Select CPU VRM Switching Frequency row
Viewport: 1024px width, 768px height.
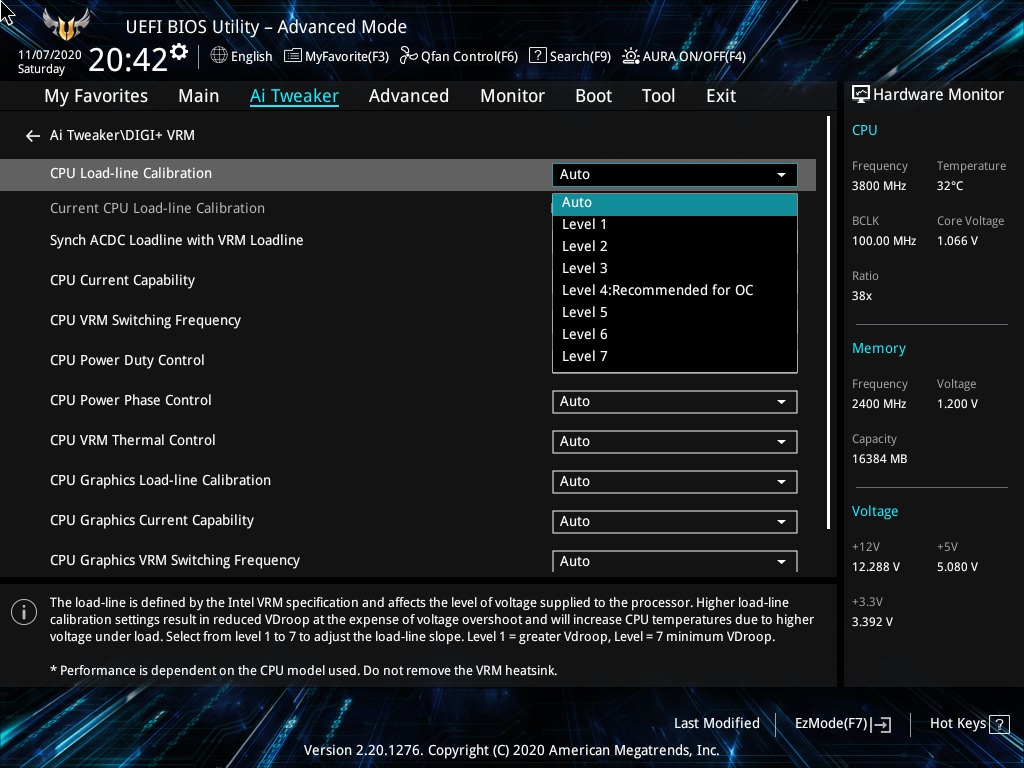pyautogui.click(x=145, y=320)
